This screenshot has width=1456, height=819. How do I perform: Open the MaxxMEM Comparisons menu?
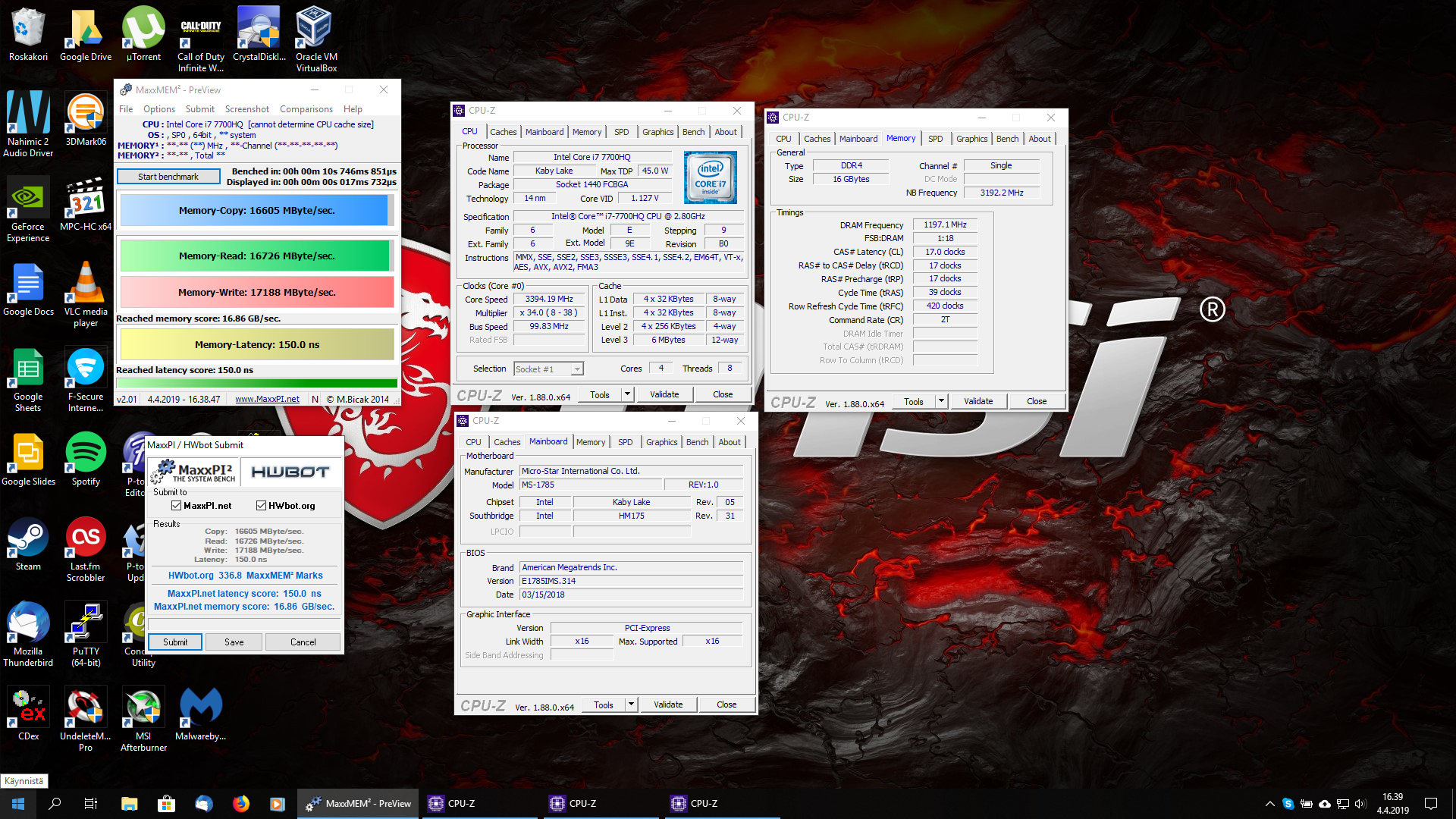(306, 109)
